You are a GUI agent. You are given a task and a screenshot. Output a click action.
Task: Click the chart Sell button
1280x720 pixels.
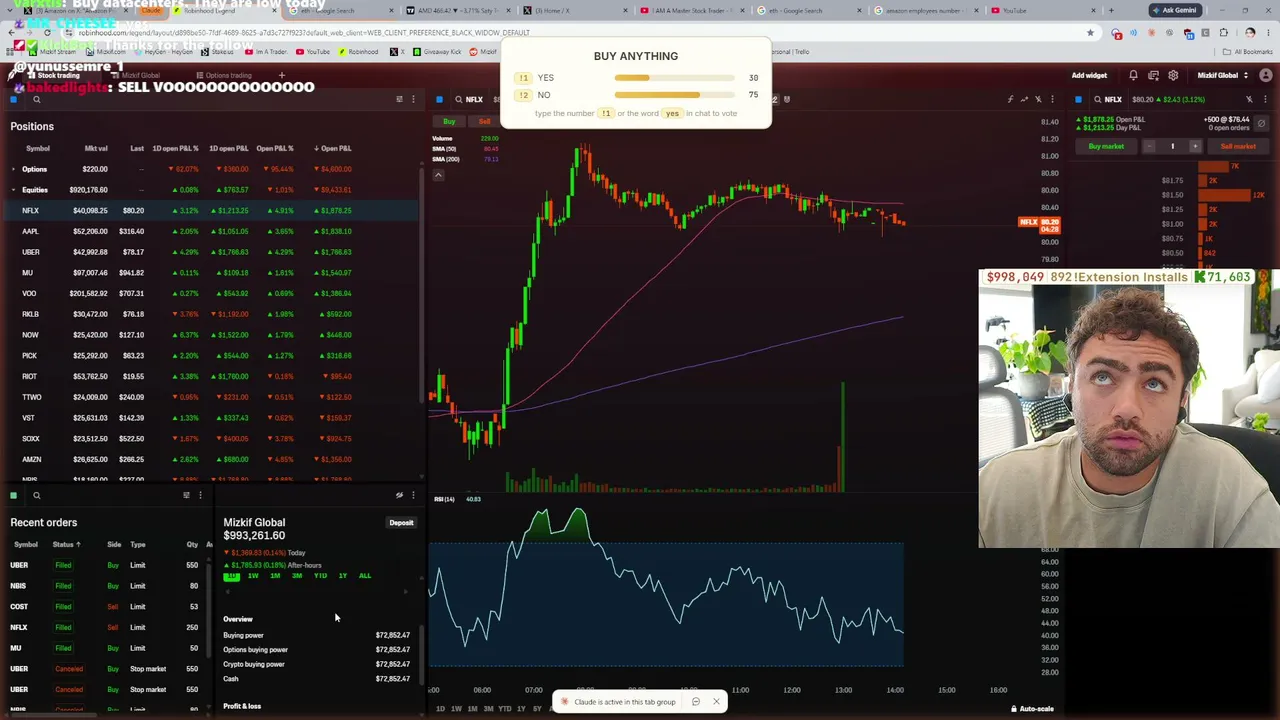(485, 121)
